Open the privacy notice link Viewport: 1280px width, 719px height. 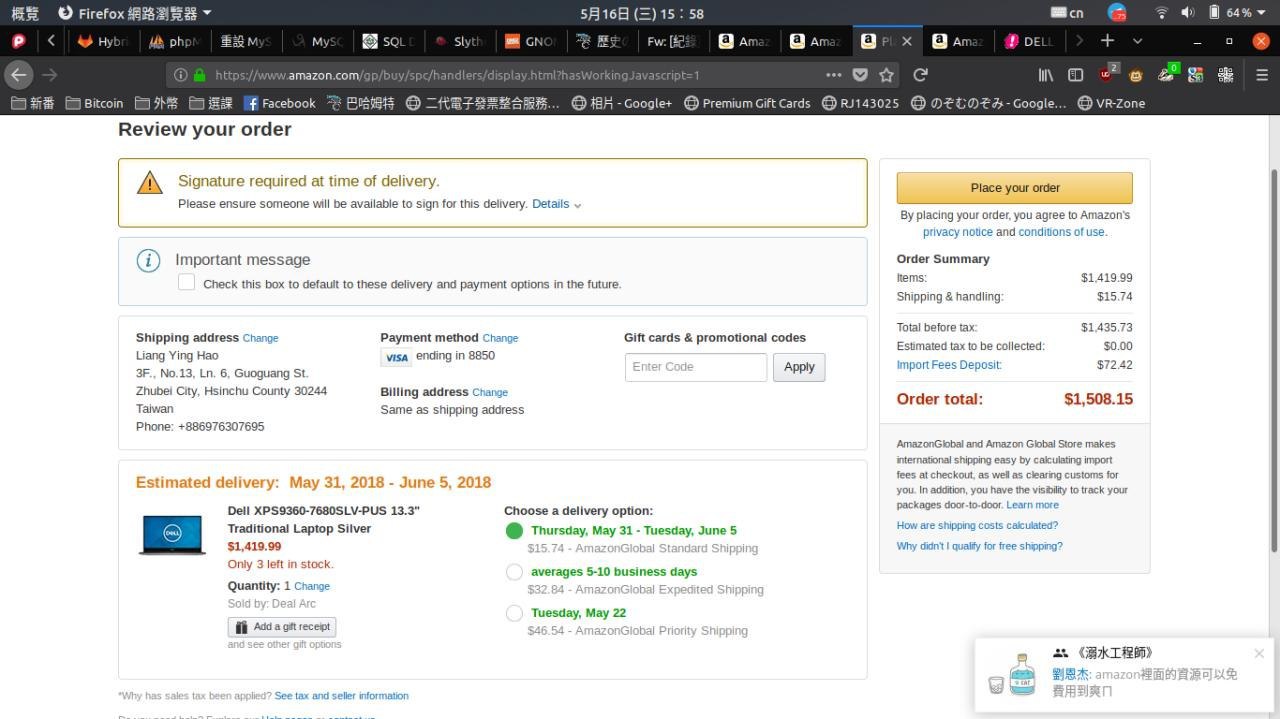point(957,232)
